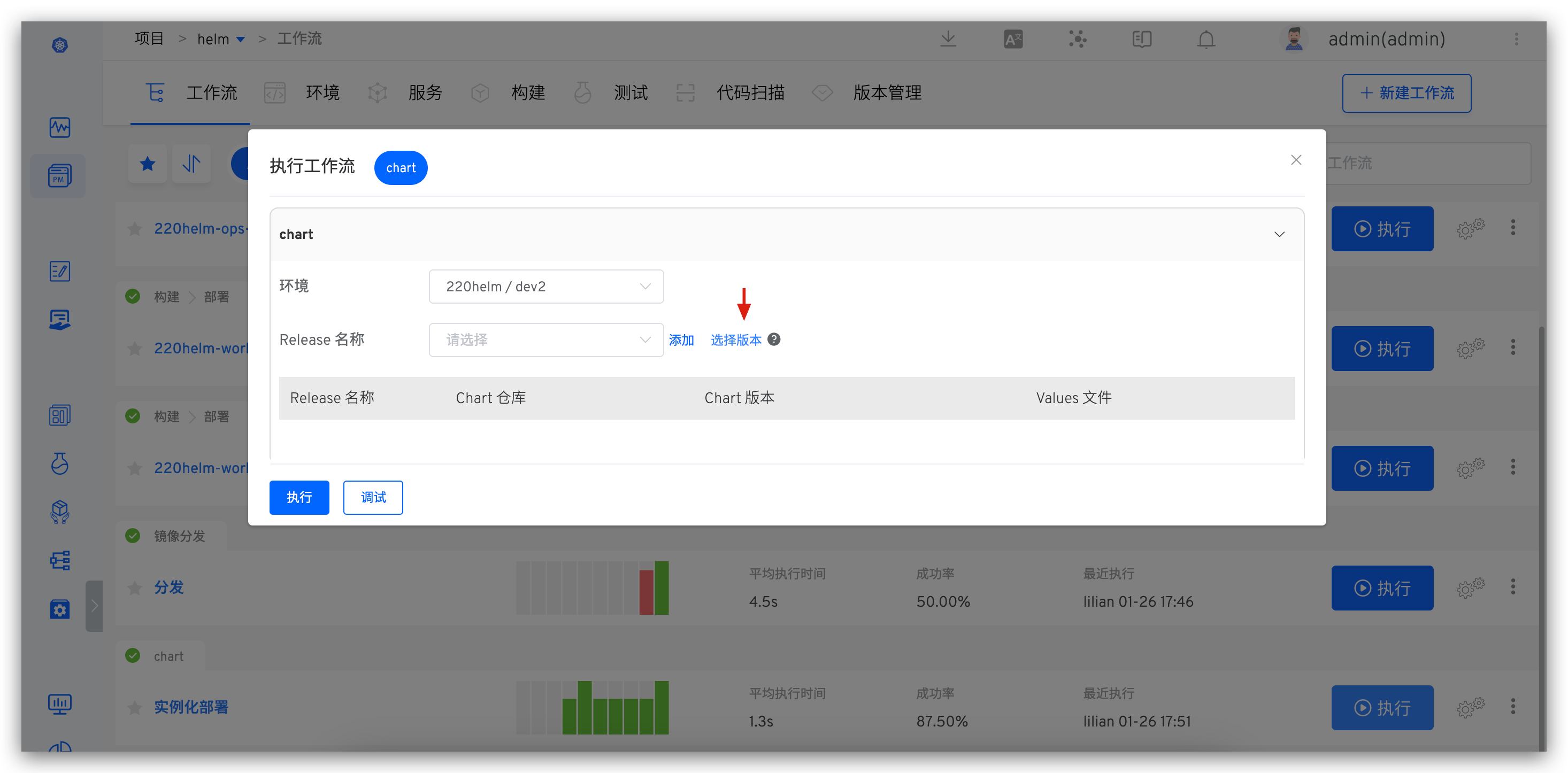1568x773 pixels.
Task: Click the 选择版本 link
Action: click(x=735, y=340)
